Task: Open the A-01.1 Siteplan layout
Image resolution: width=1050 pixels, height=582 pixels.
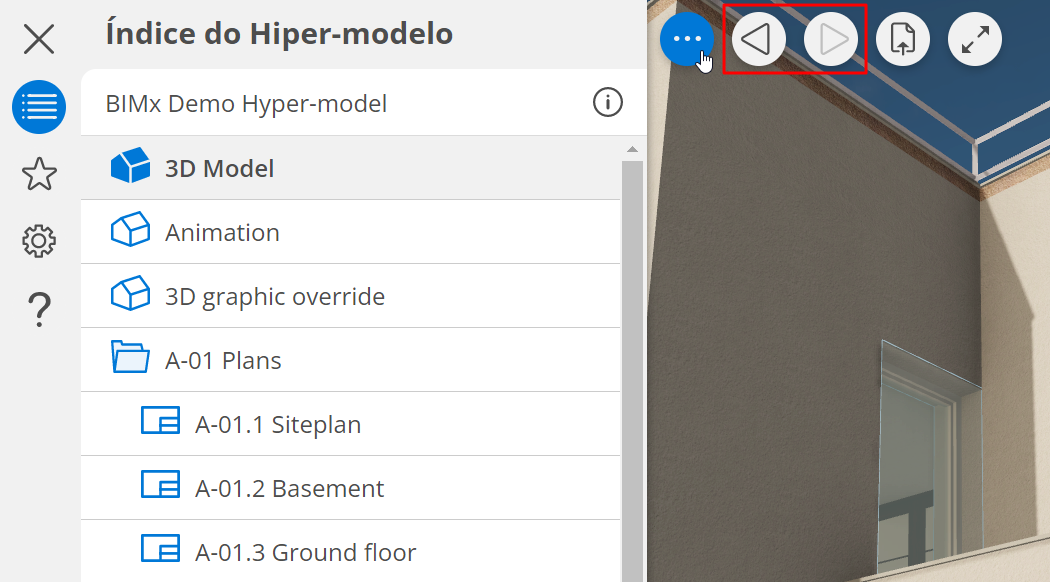Action: [x=277, y=425]
